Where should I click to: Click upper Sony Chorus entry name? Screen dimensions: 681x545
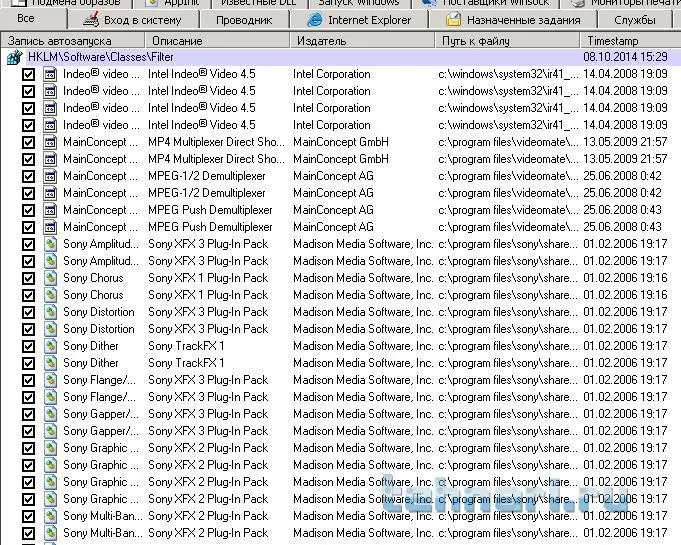(93, 278)
